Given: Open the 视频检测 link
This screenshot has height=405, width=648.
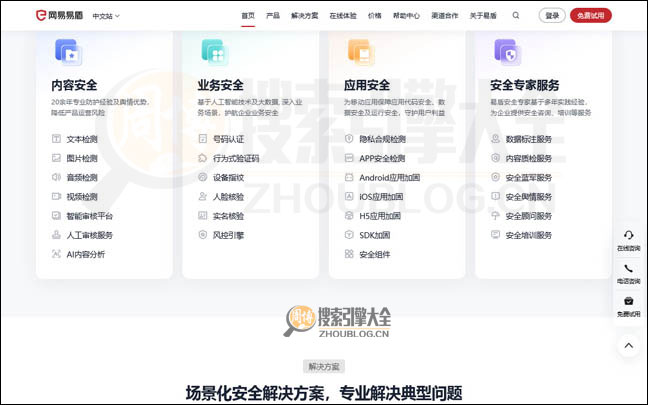Looking at the screenshot, I should (x=82, y=197).
